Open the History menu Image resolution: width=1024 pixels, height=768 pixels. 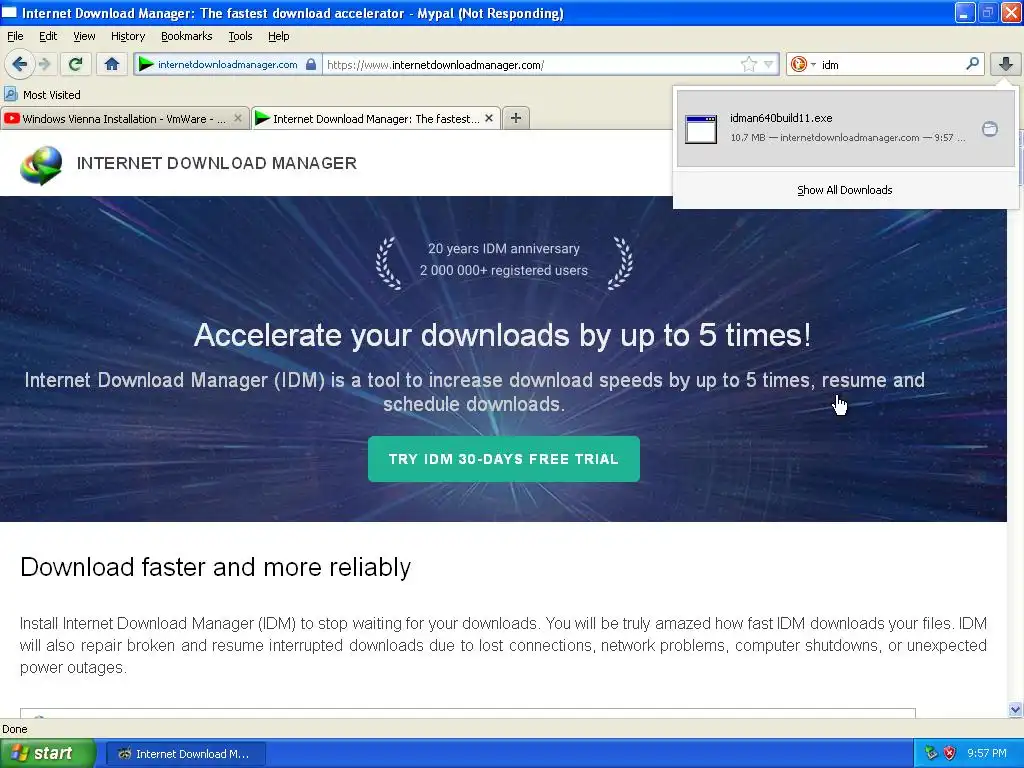(x=127, y=37)
